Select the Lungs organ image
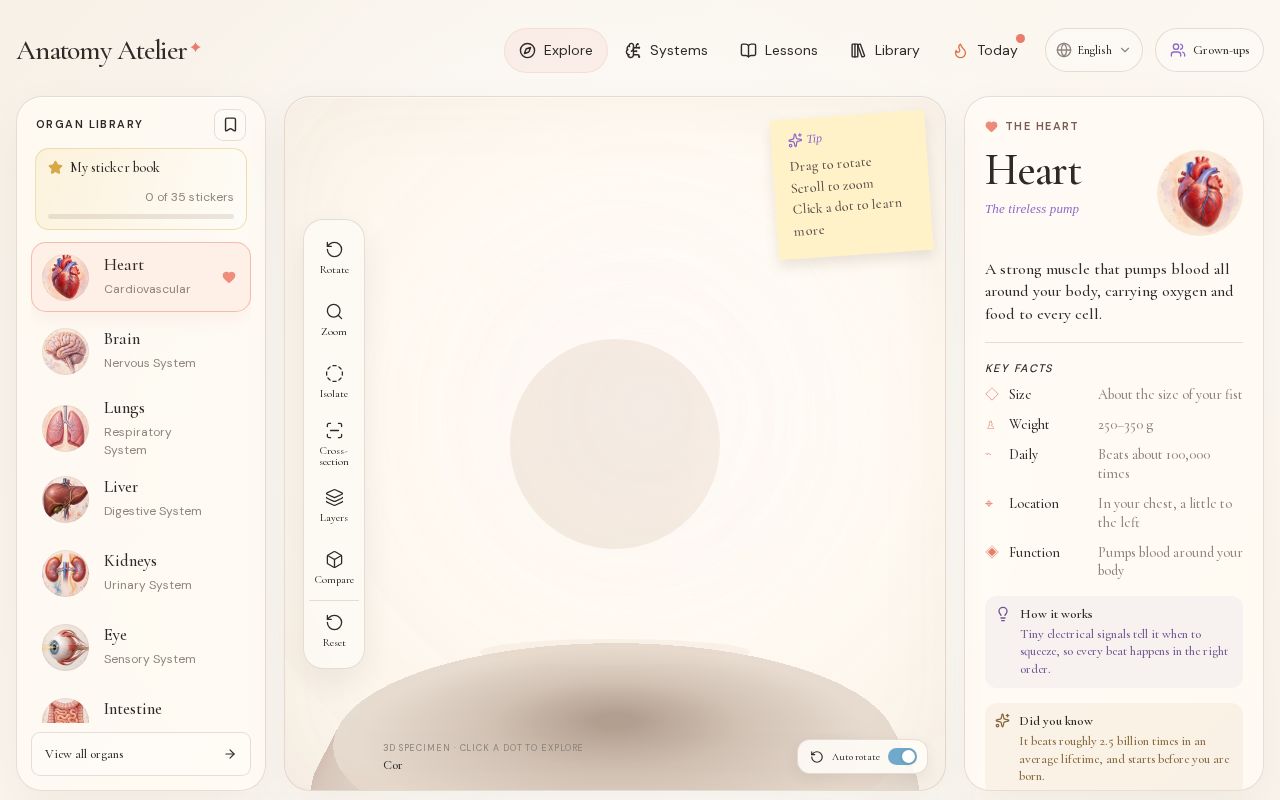 point(66,429)
